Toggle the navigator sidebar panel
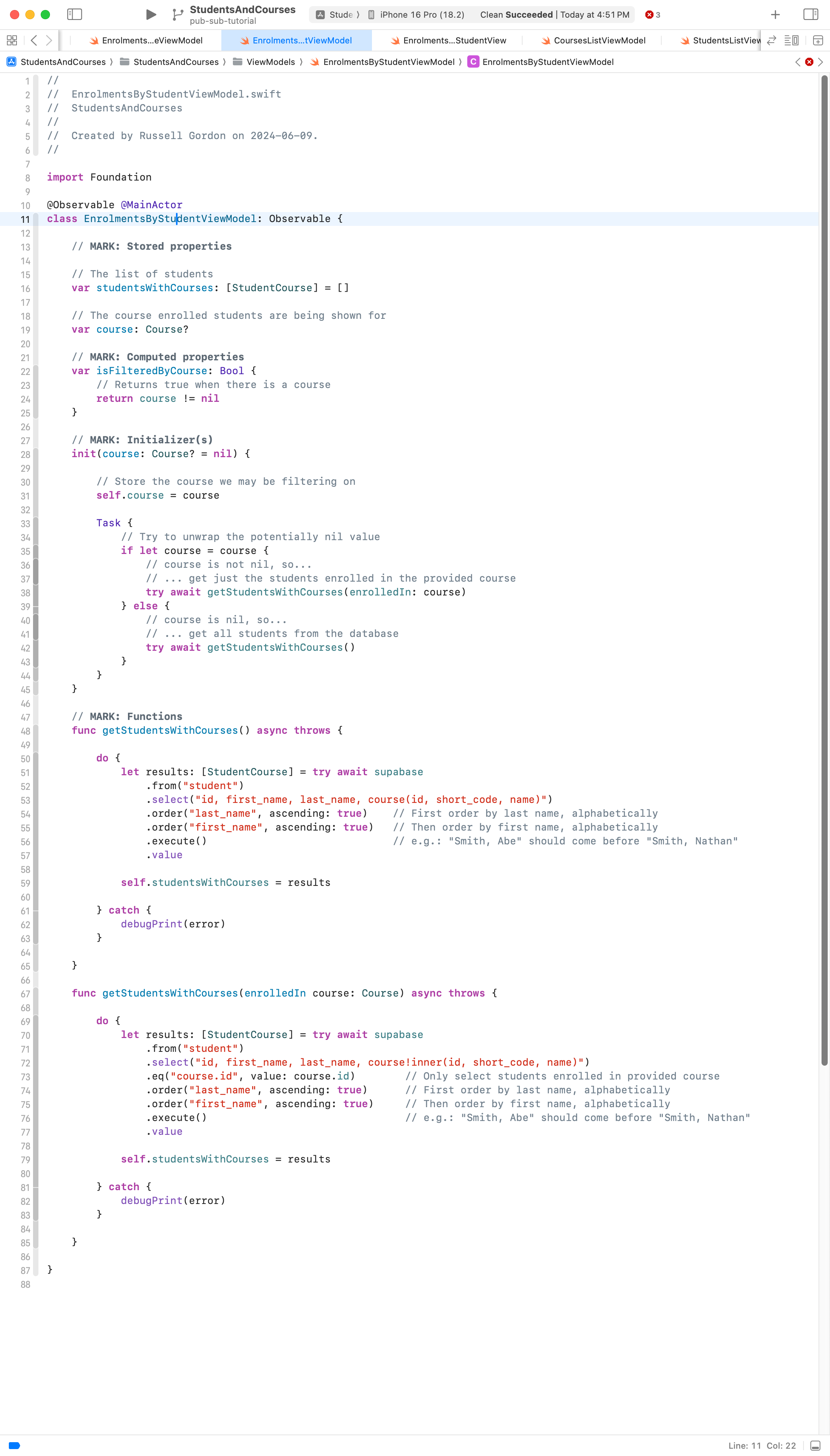 click(75, 15)
